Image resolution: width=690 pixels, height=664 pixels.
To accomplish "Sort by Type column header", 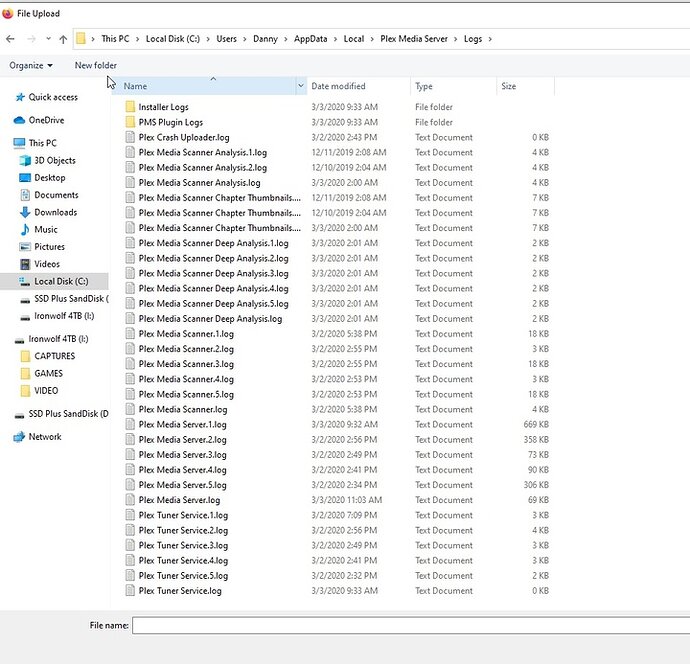I will tap(423, 86).
